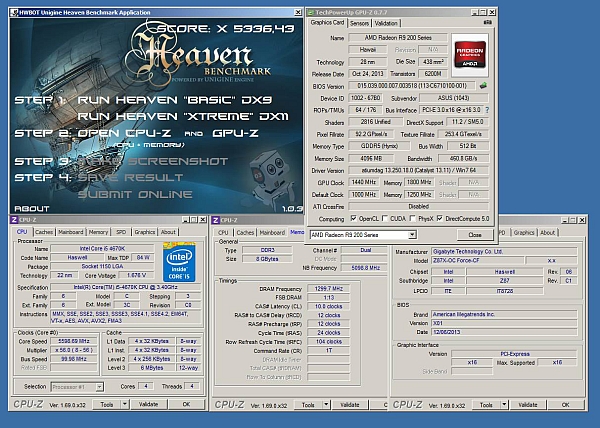Click Save Result in Heaven benchmark
Screen dimensions: 600x428
click(x=130, y=177)
